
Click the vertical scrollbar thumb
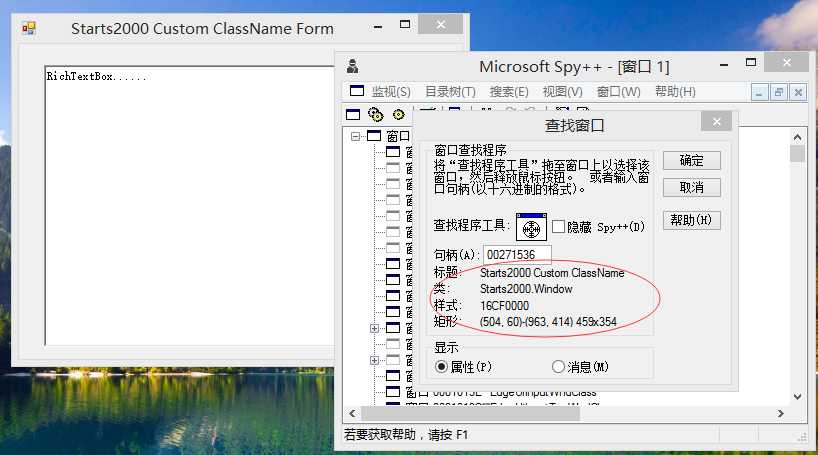[x=797, y=154]
